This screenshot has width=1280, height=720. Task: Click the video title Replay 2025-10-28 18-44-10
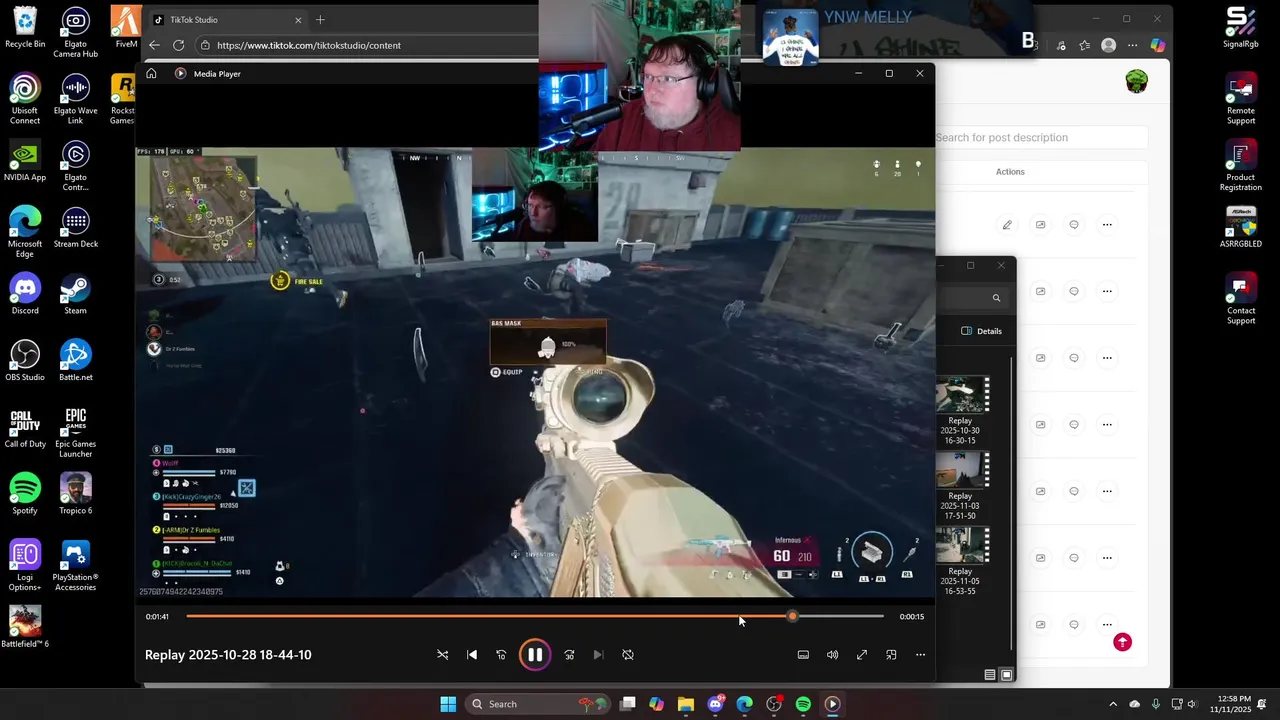228,655
